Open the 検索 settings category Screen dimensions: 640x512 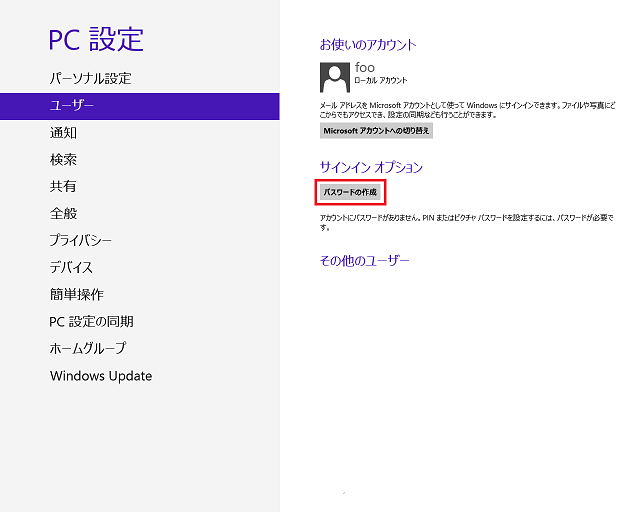tap(63, 159)
